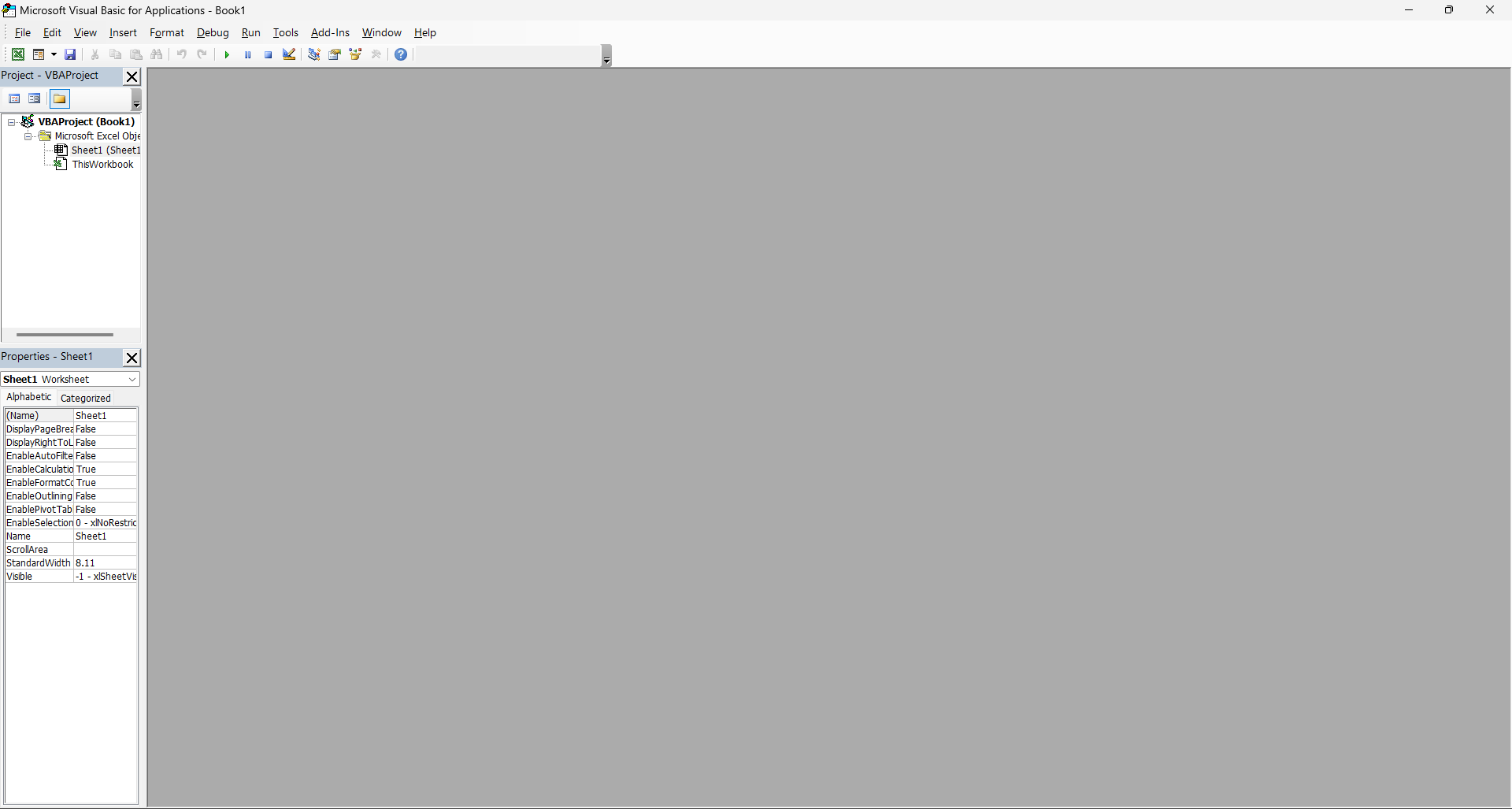
Task: Collapse the Microsoft Excel Objects folder
Action: pos(28,136)
